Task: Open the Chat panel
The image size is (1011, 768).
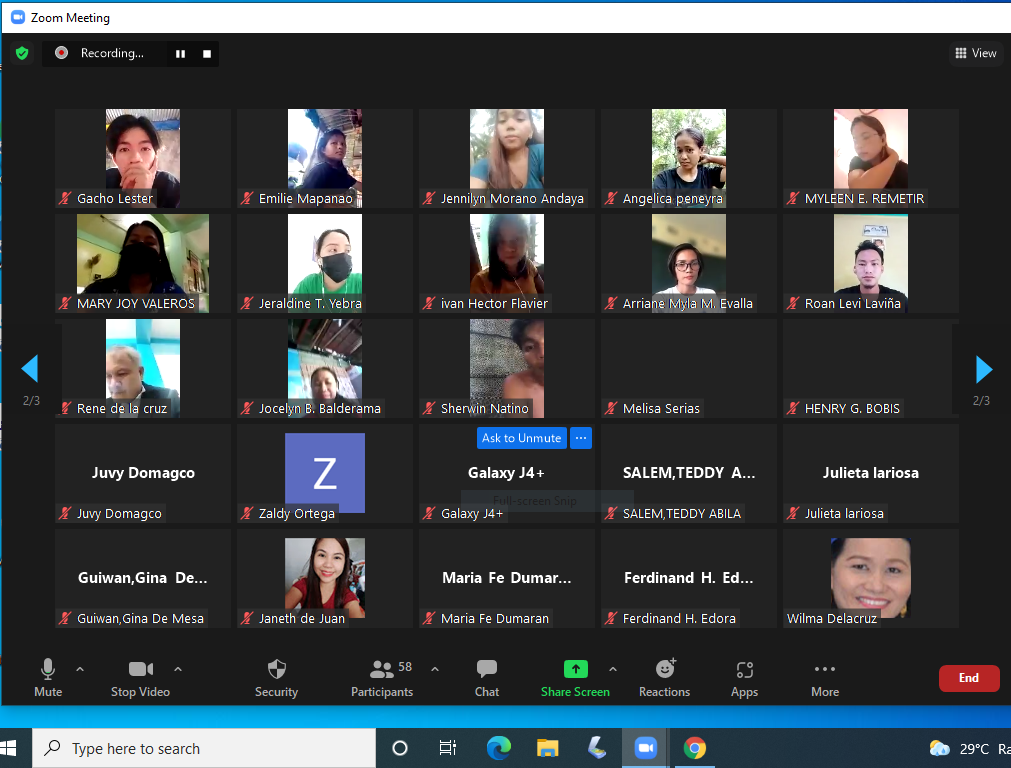Action: point(487,670)
